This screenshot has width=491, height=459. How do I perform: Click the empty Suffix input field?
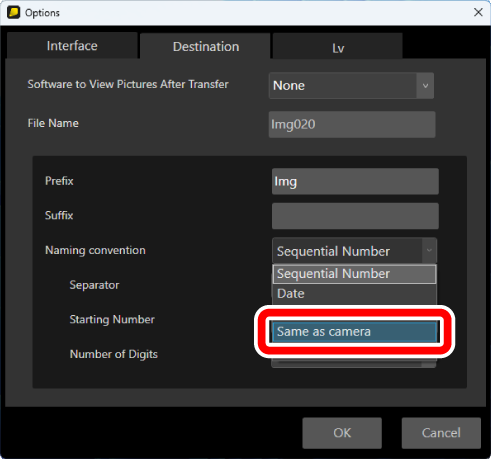(355, 216)
